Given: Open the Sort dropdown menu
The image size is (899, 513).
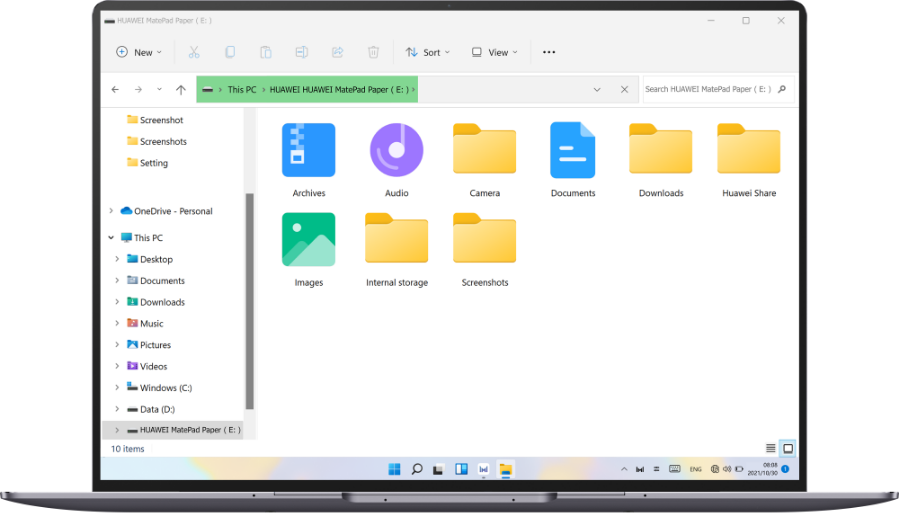Looking at the screenshot, I should pos(428,52).
